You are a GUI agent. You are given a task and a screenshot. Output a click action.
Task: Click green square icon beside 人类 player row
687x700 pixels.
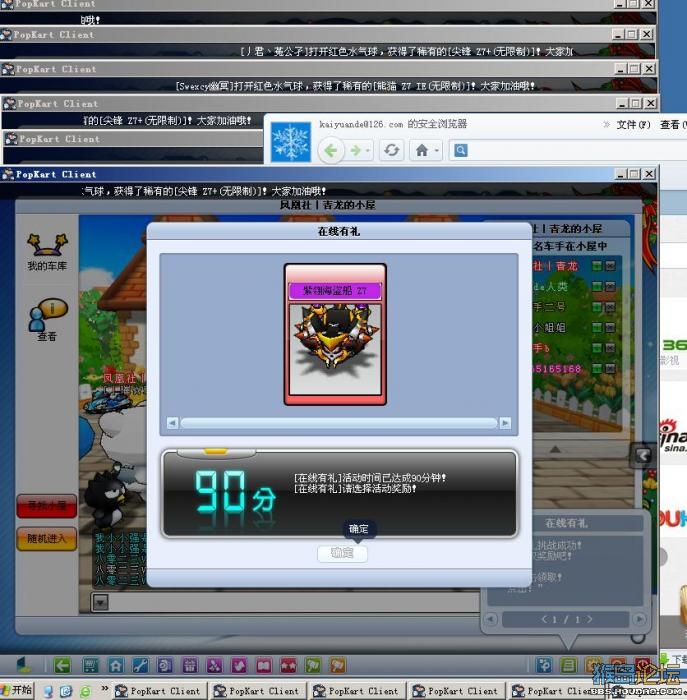click(x=597, y=286)
